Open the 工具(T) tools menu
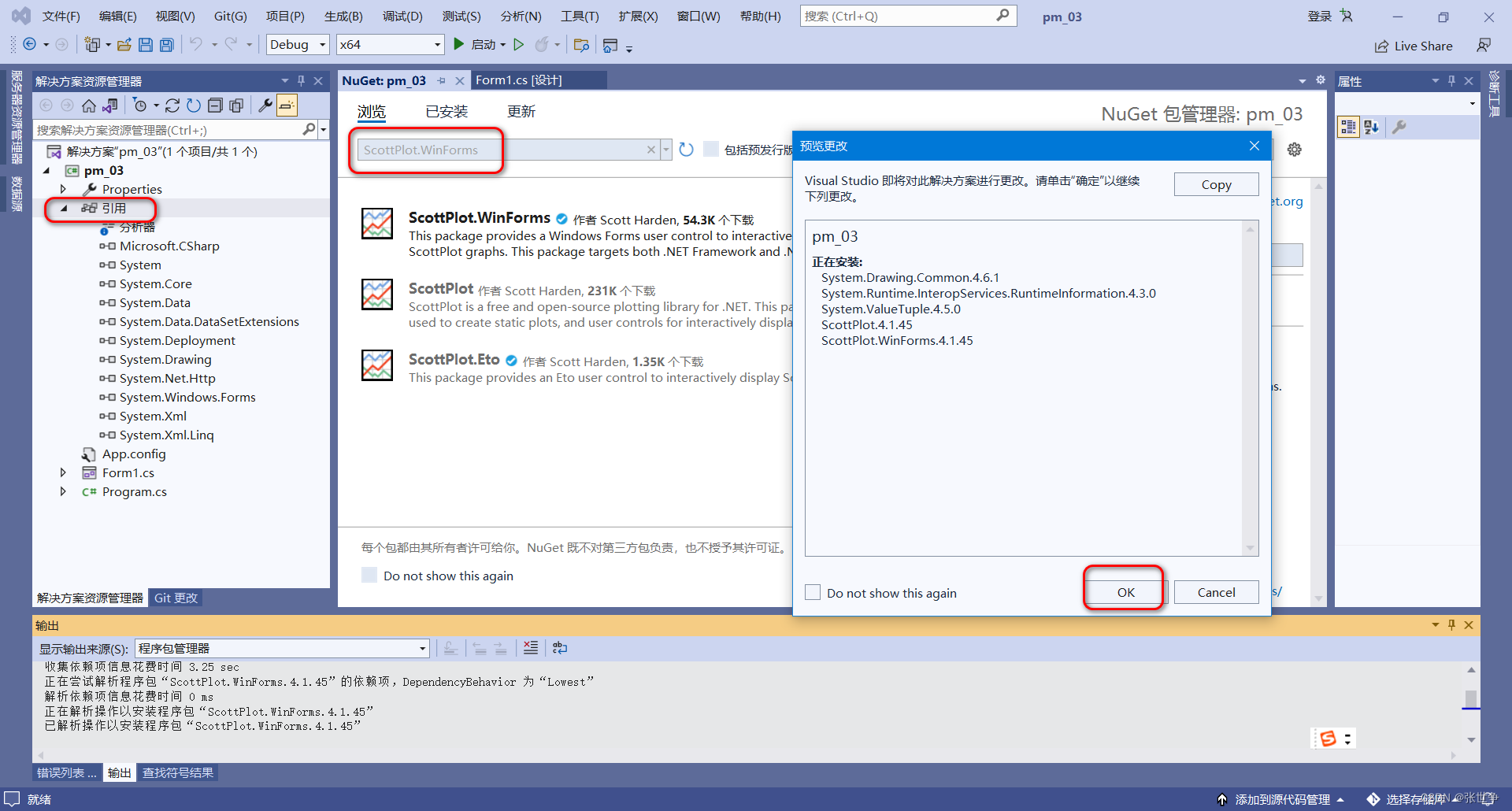The image size is (1512, 811). click(x=580, y=16)
